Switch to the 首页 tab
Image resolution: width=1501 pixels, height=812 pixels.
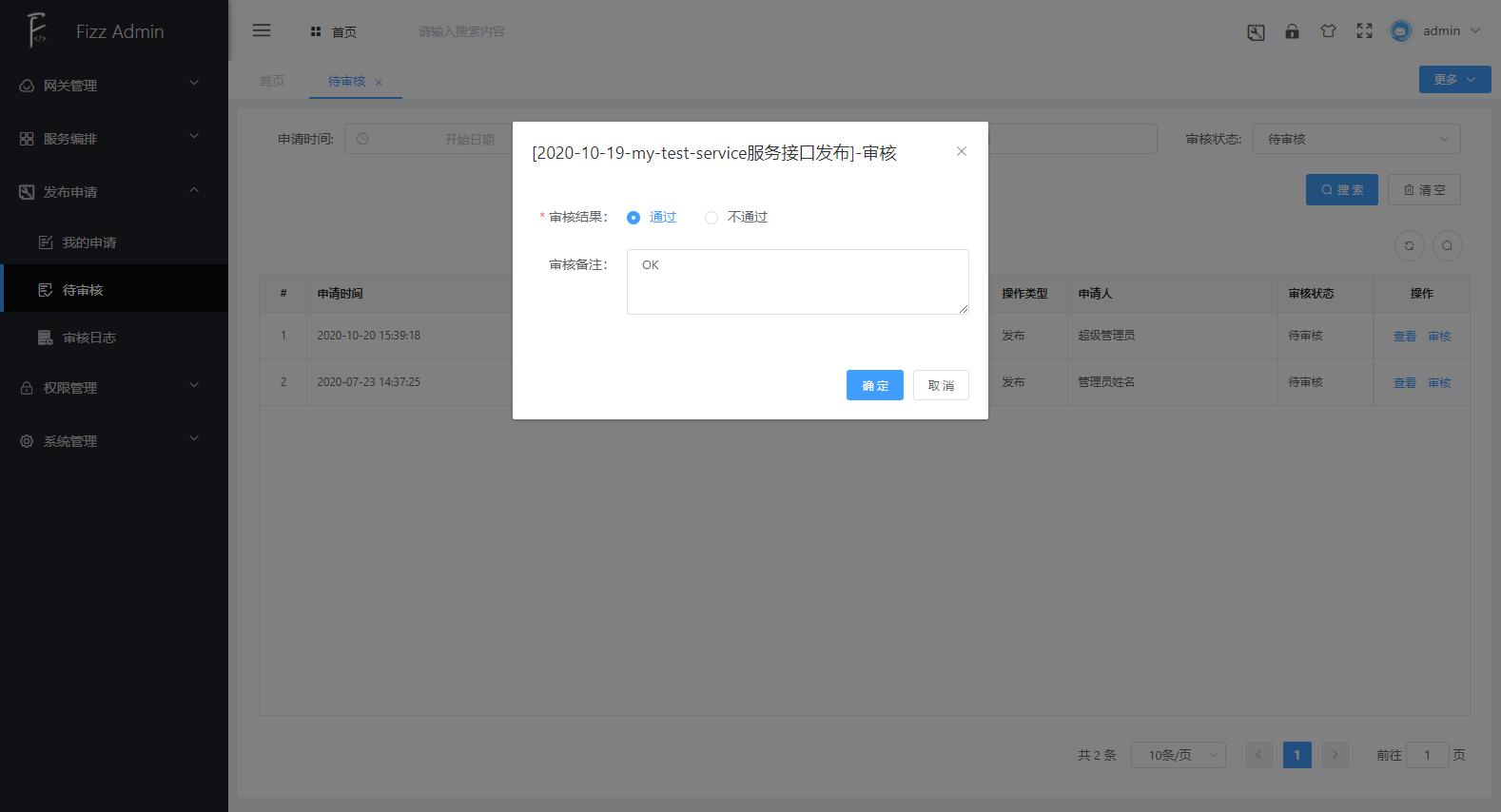[272, 82]
